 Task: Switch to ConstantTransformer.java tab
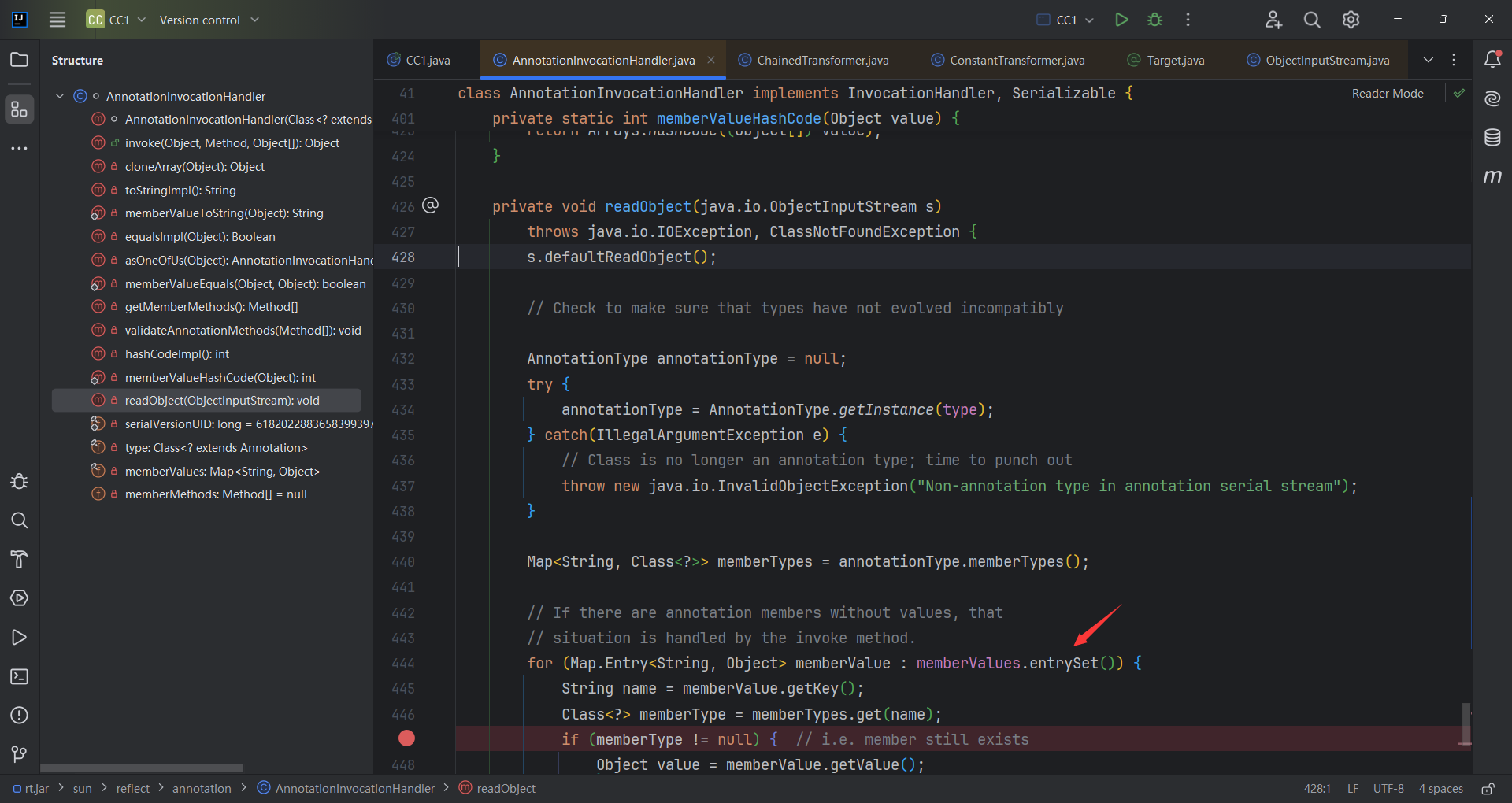click(1008, 60)
